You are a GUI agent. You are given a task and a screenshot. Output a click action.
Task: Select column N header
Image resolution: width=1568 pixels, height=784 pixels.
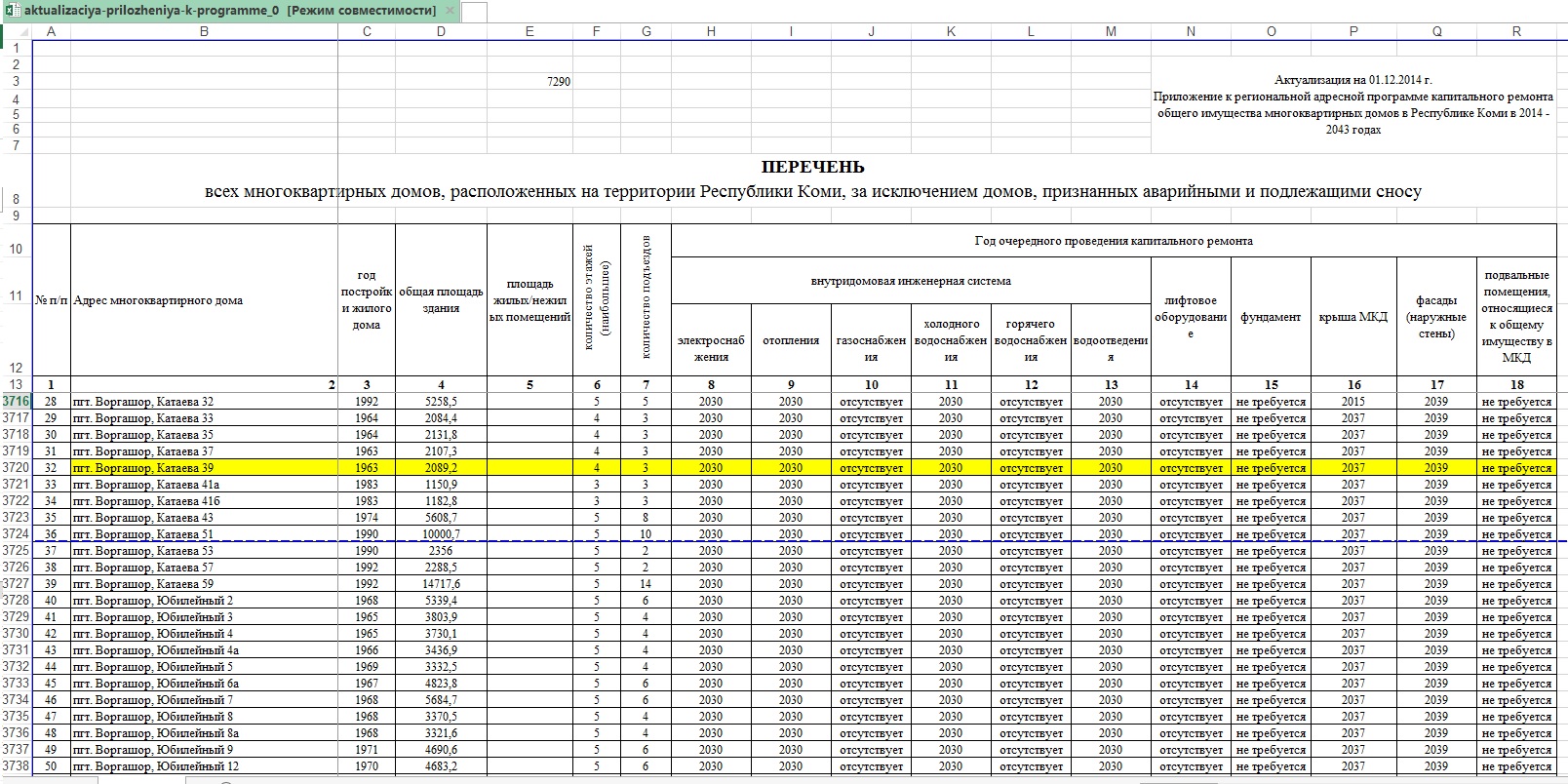coord(1191,31)
